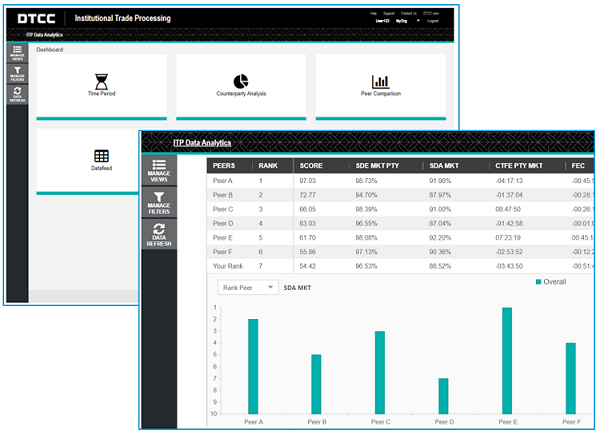Sort by the CTFE PTY MKT column header
Screen dimensions: 600x434
point(519,166)
